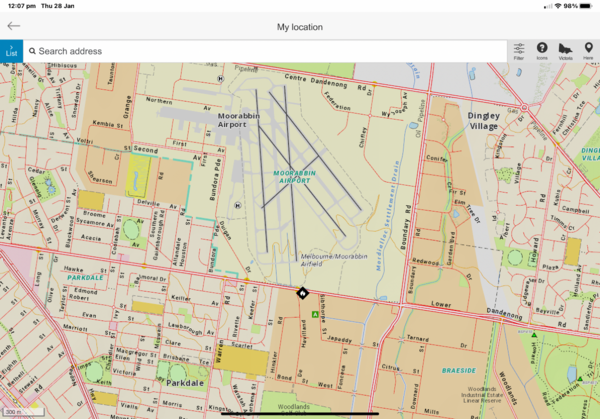Viewport: 600px width, 419px height.
Task: Tap the green triangle marker near Woodlands
Action: (534, 336)
